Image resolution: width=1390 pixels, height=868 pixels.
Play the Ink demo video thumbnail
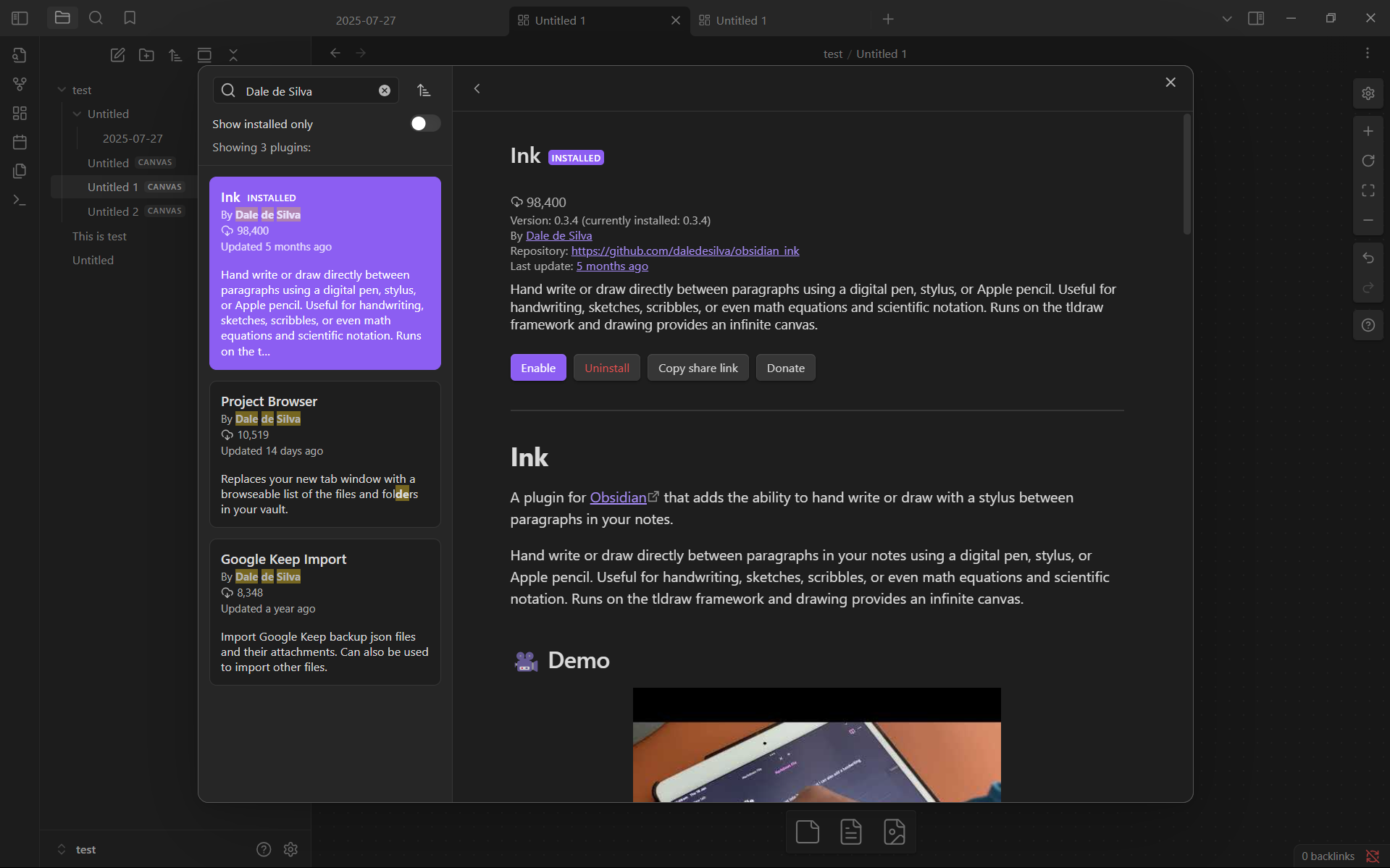pos(816,744)
